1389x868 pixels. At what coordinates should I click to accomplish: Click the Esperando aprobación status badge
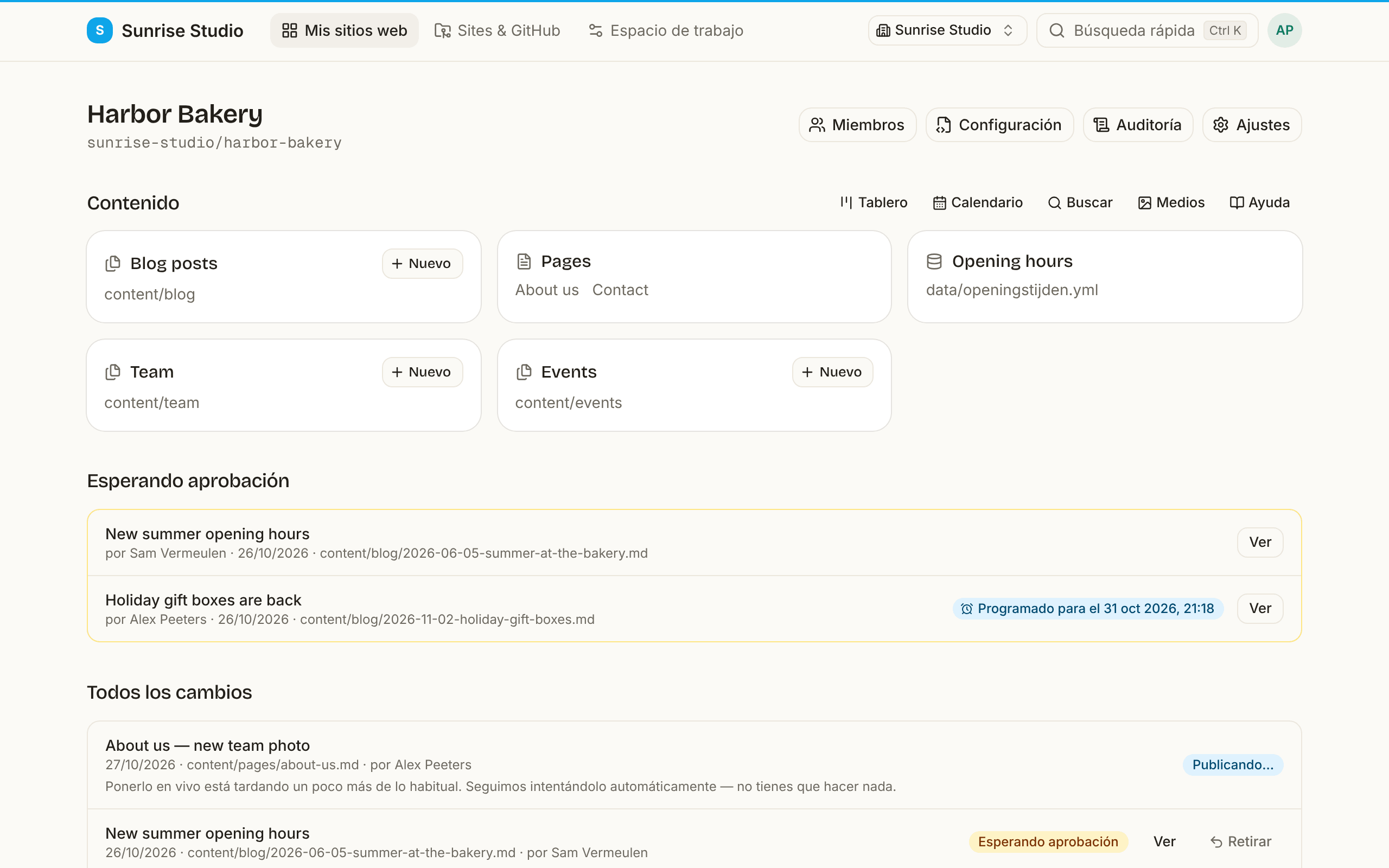point(1048,841)
